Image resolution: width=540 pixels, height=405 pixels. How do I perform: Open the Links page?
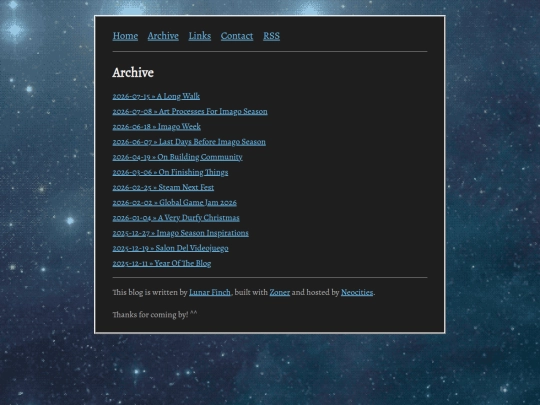[200, 36]
